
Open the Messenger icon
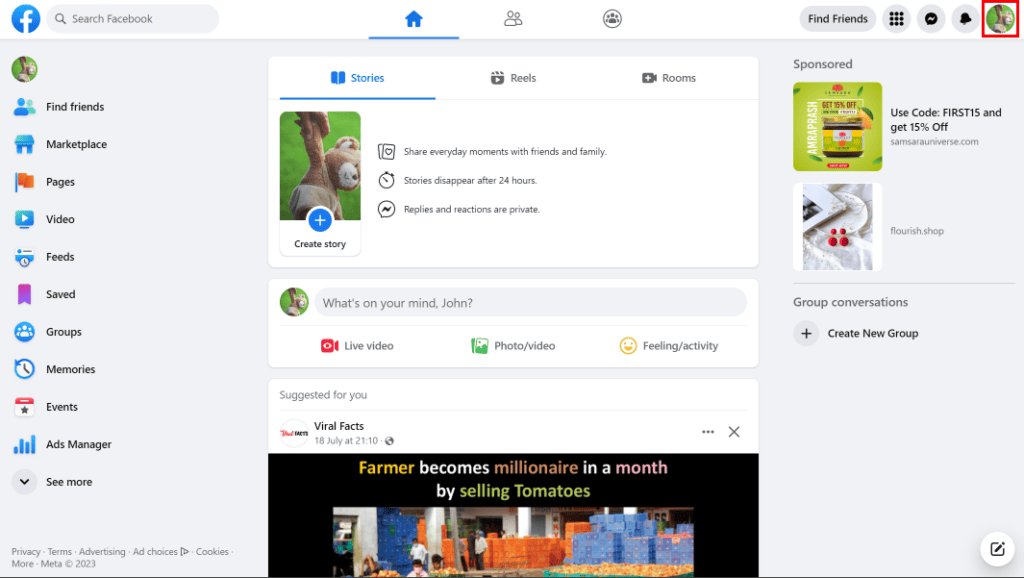(930, 18)
